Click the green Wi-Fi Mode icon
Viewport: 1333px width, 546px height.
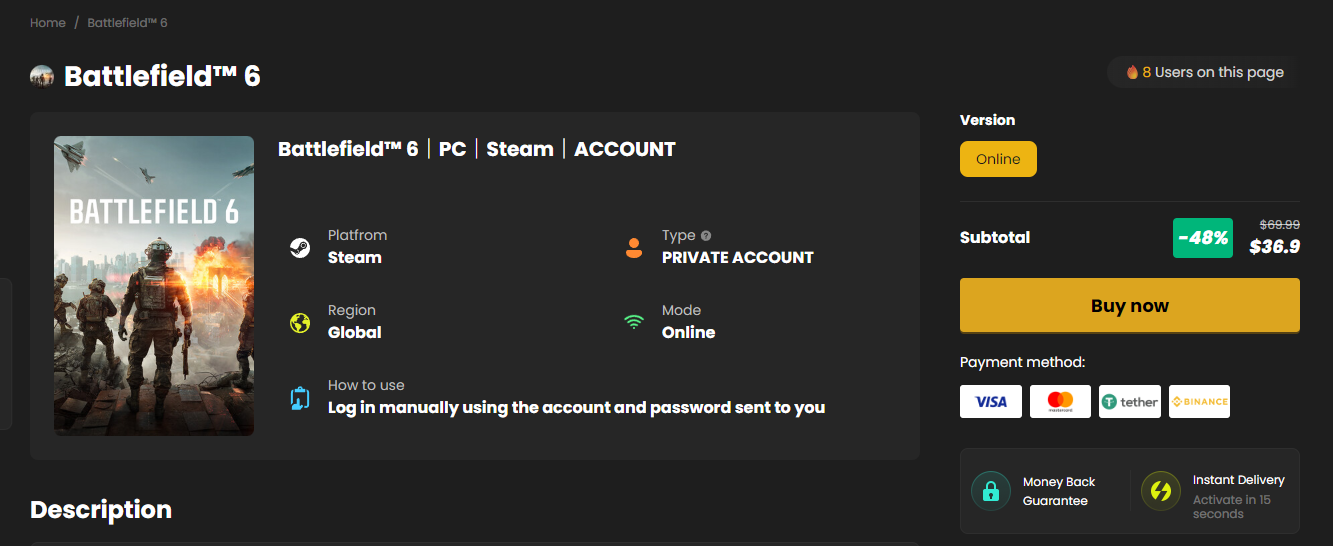(x=634, y=322)
